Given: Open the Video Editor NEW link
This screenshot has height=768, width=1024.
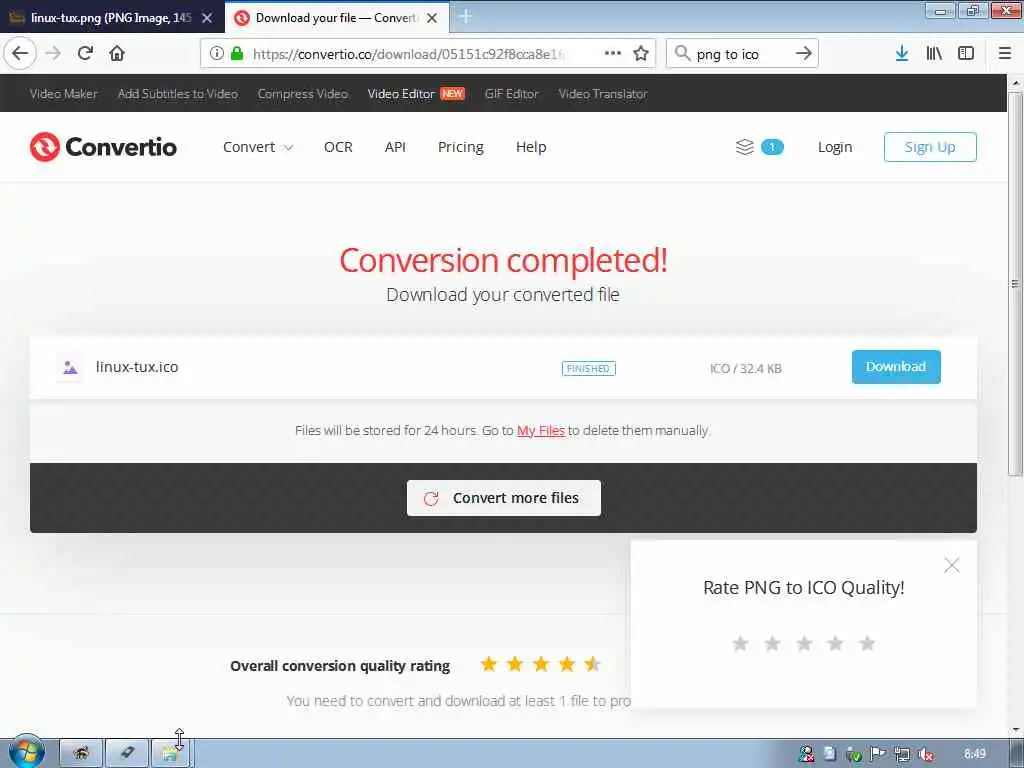Looking at the screenshot, I should (x=416, y=93).
